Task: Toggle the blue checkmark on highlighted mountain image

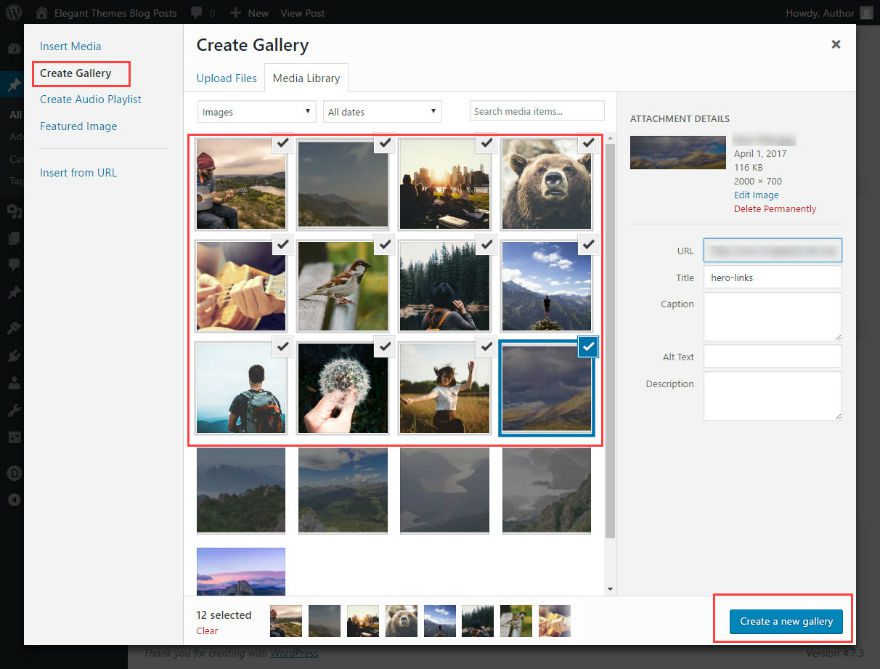Action: 588,346
